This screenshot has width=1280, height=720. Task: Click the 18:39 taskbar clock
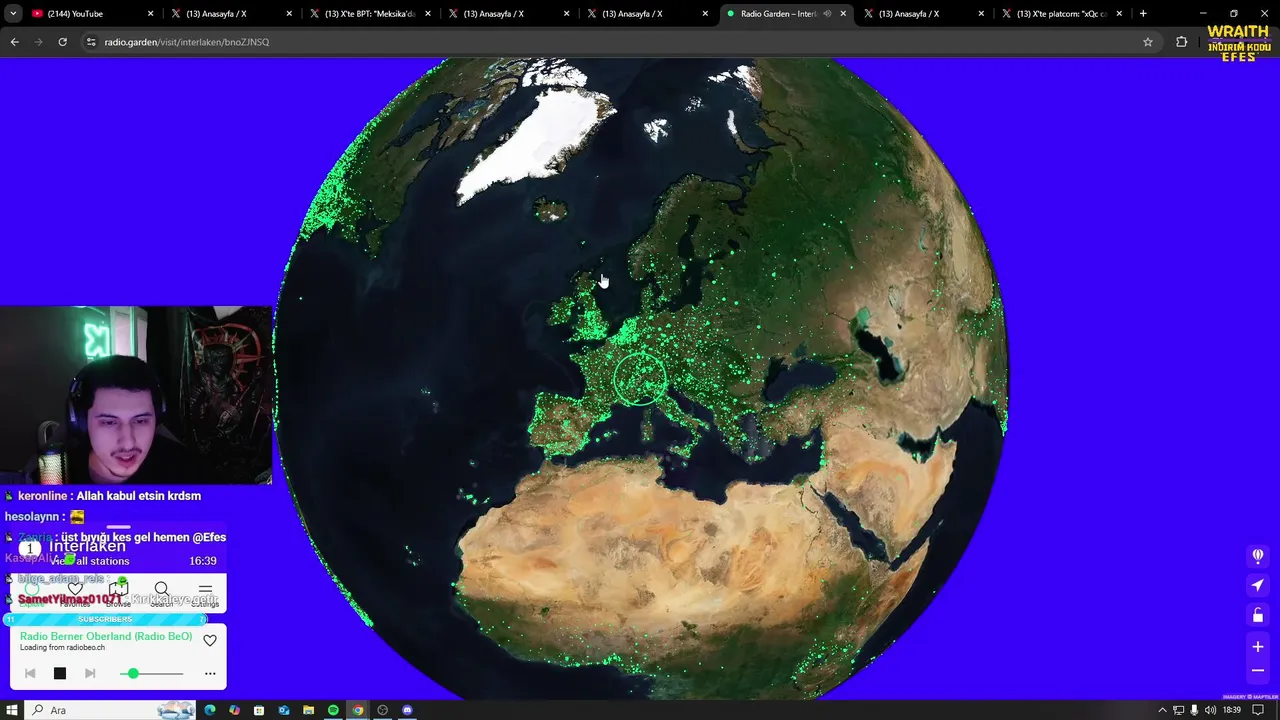tap(1232, 710)
